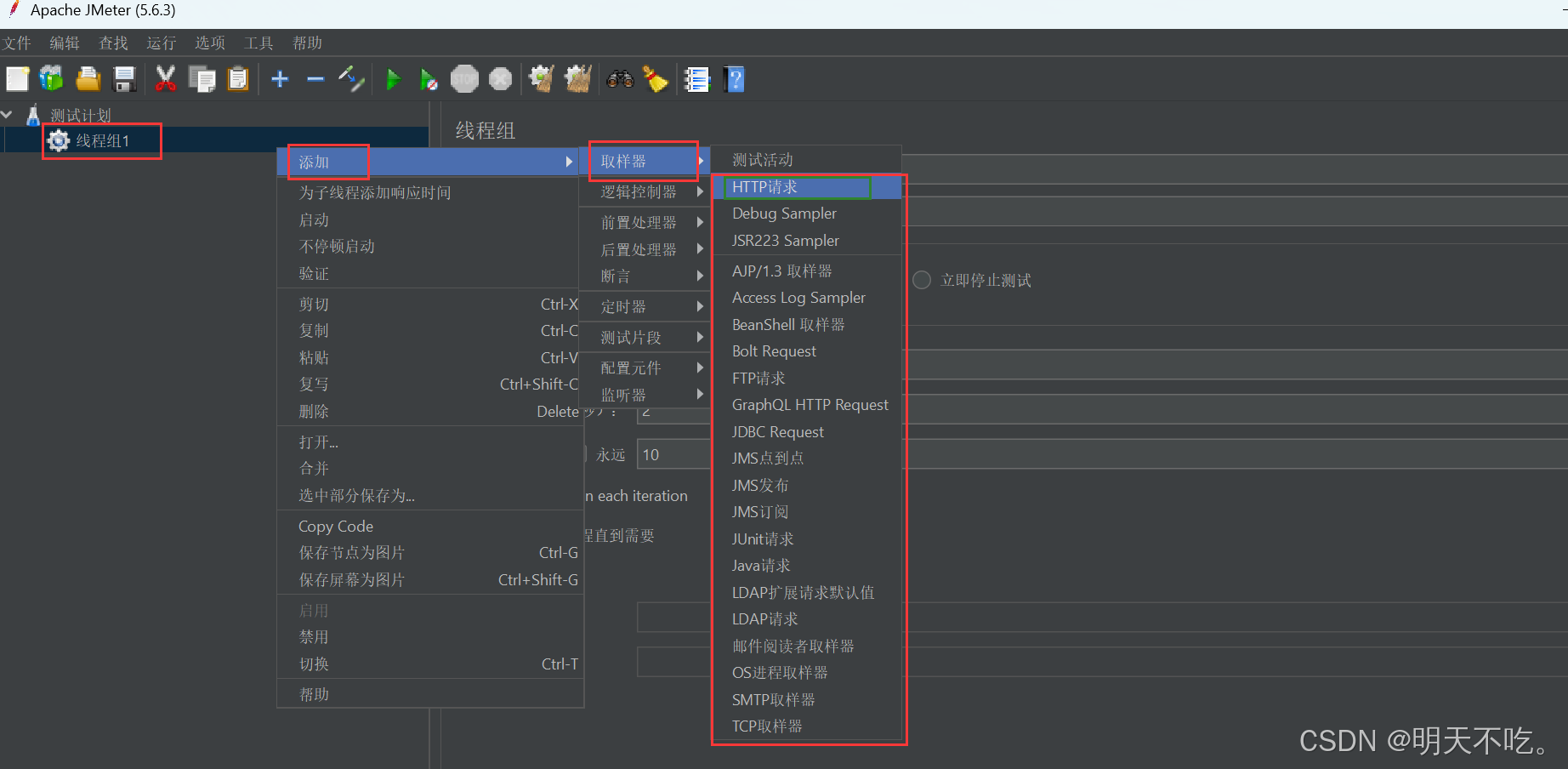Click the Reset search icon
Image resolution: width=1568 pixels, height=769 pixels.
click(656, 79)
